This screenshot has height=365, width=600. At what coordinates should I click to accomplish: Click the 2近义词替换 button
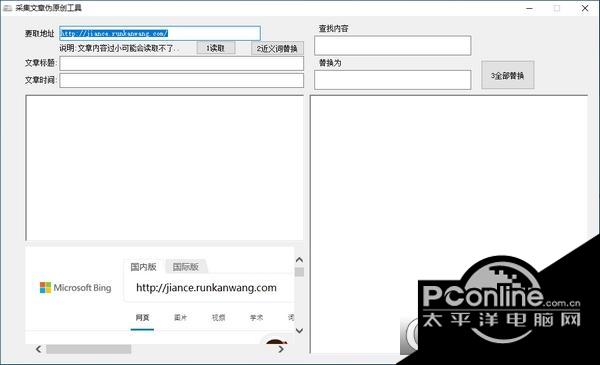(x=277, y=48)
